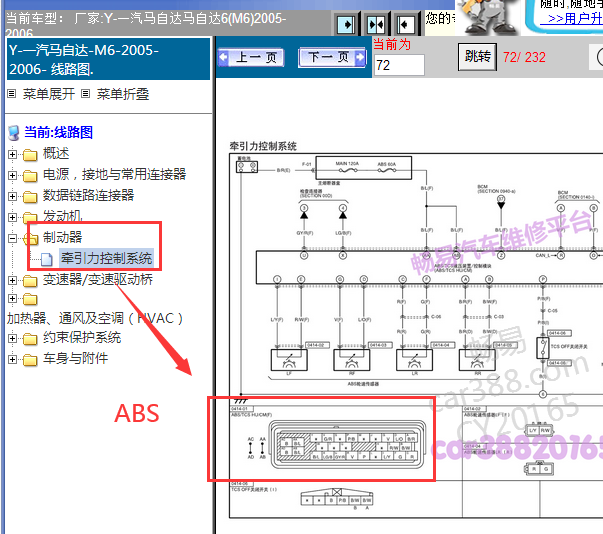Collapse the 制动器 tree node
603x534 pixels.
(x=12, y=238)
